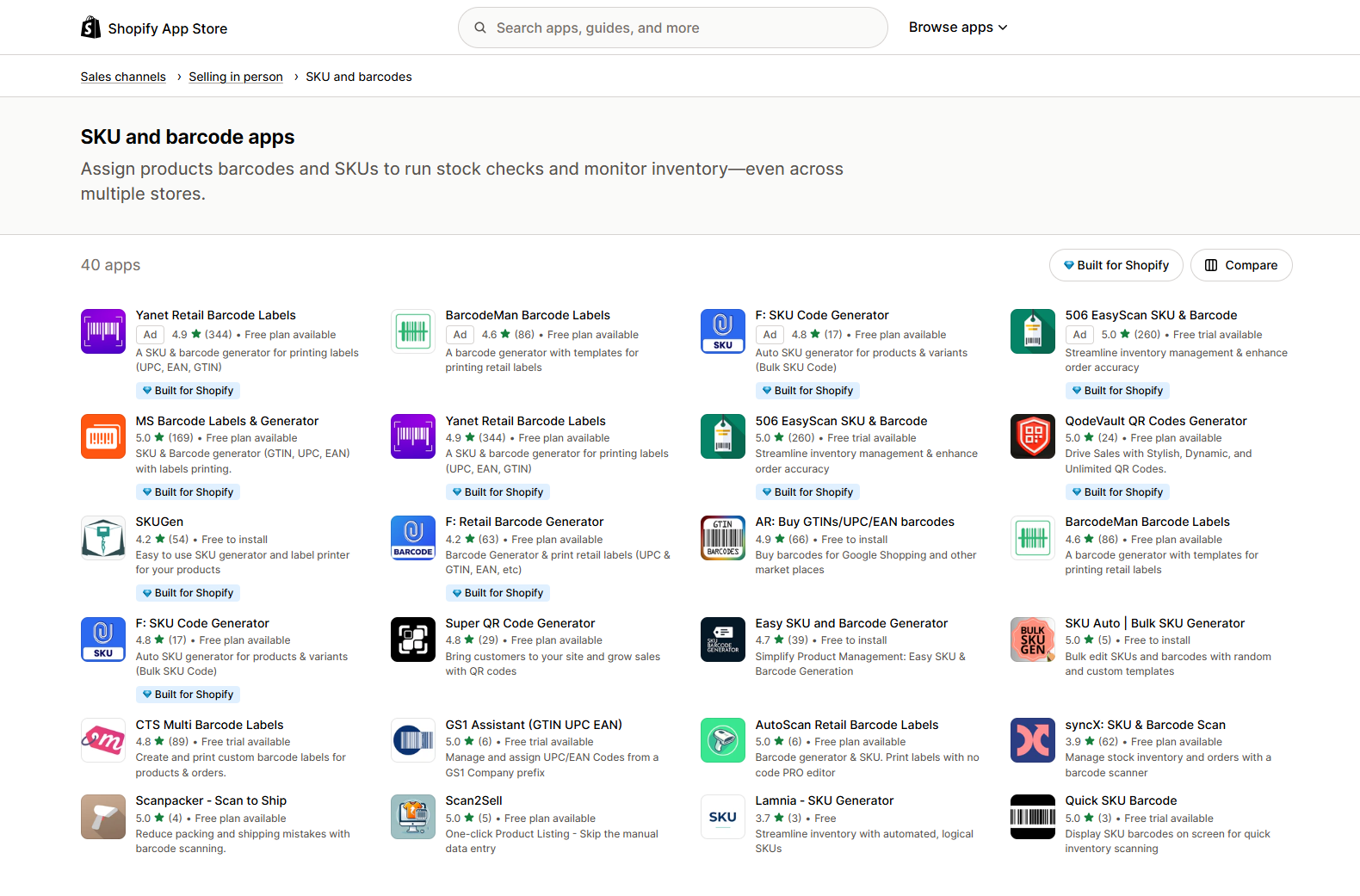Open the Scan2Sell title link
The width and height of the screenshot is (1360, 896).
[474, 800]
